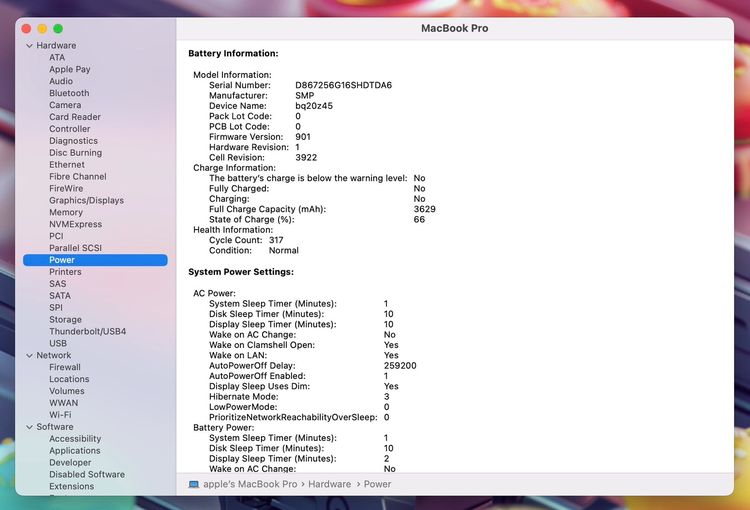Click the Software category label
This screenshot has height=510, width=750.
pos(55,427)
